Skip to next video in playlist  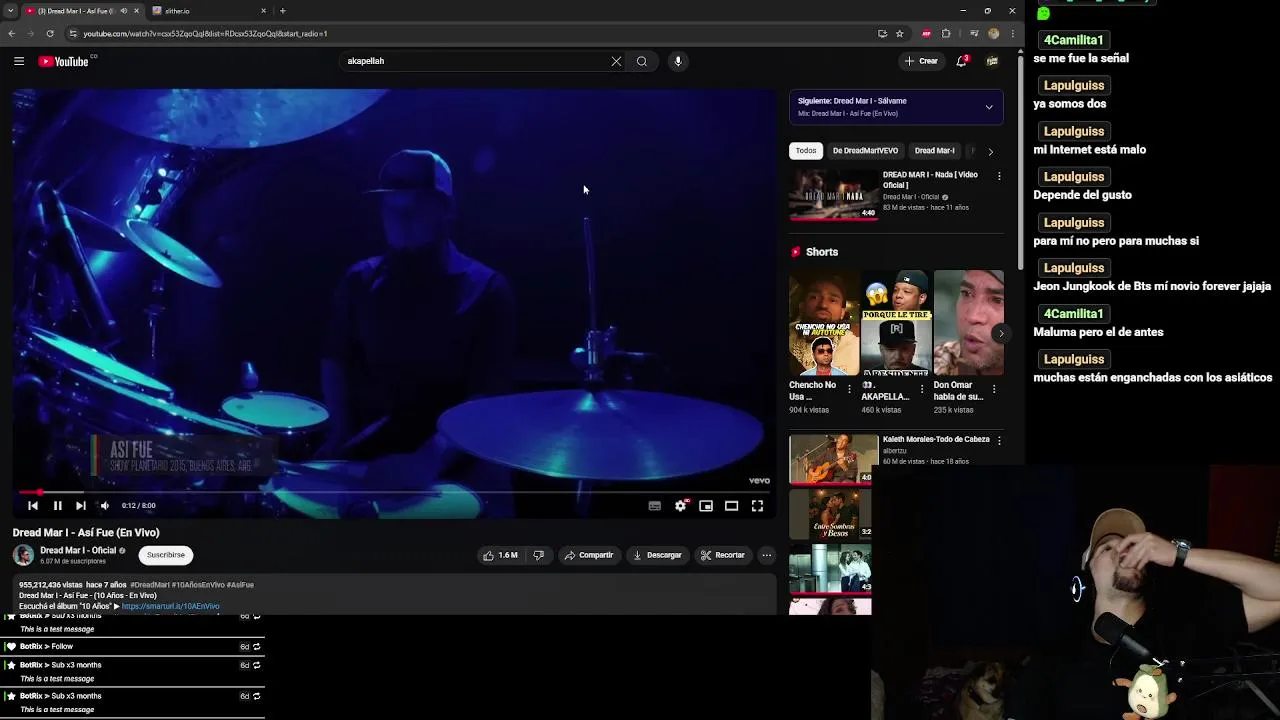[81, 506]
